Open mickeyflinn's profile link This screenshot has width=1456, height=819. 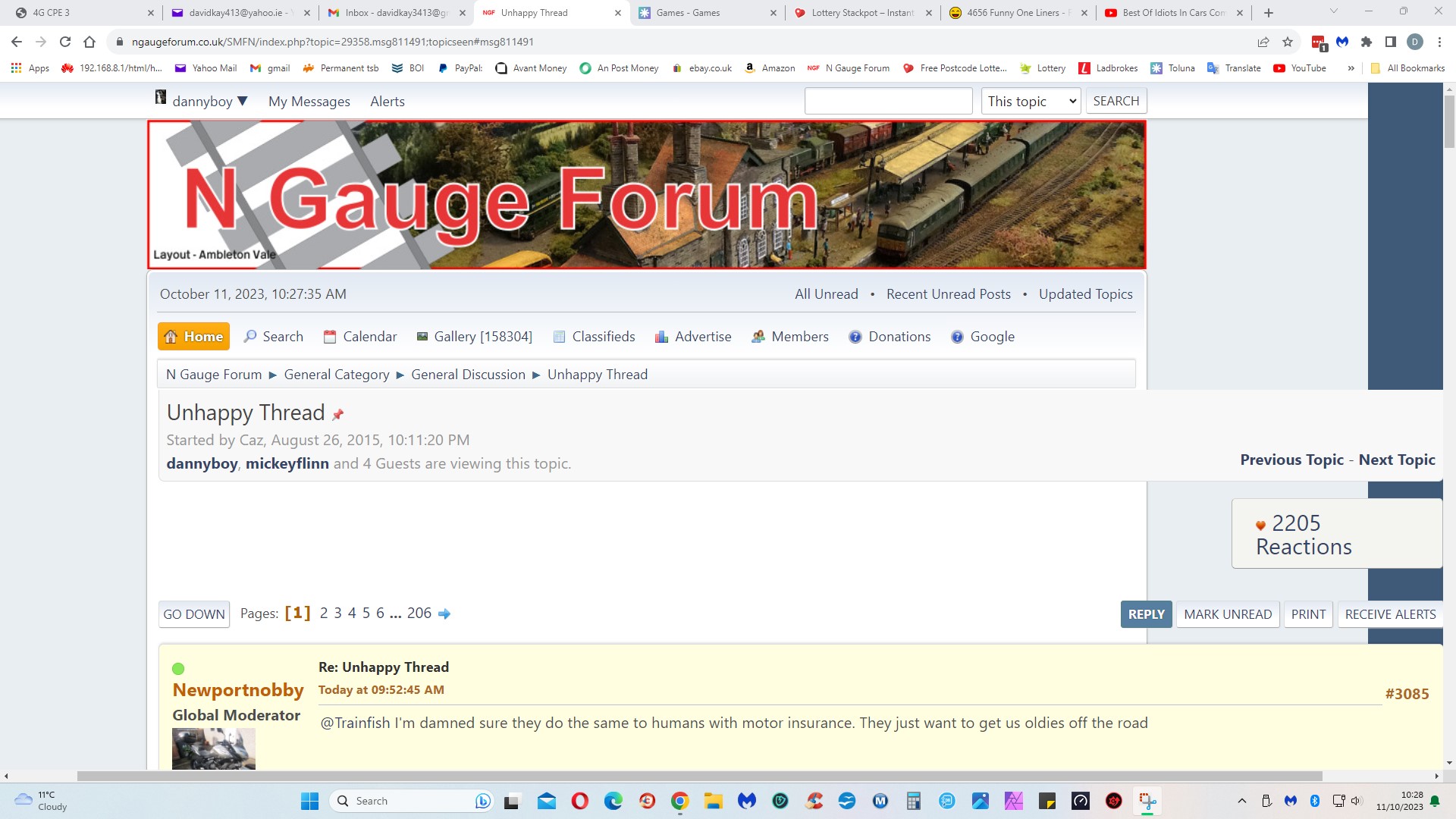click(x=287, y=463)
